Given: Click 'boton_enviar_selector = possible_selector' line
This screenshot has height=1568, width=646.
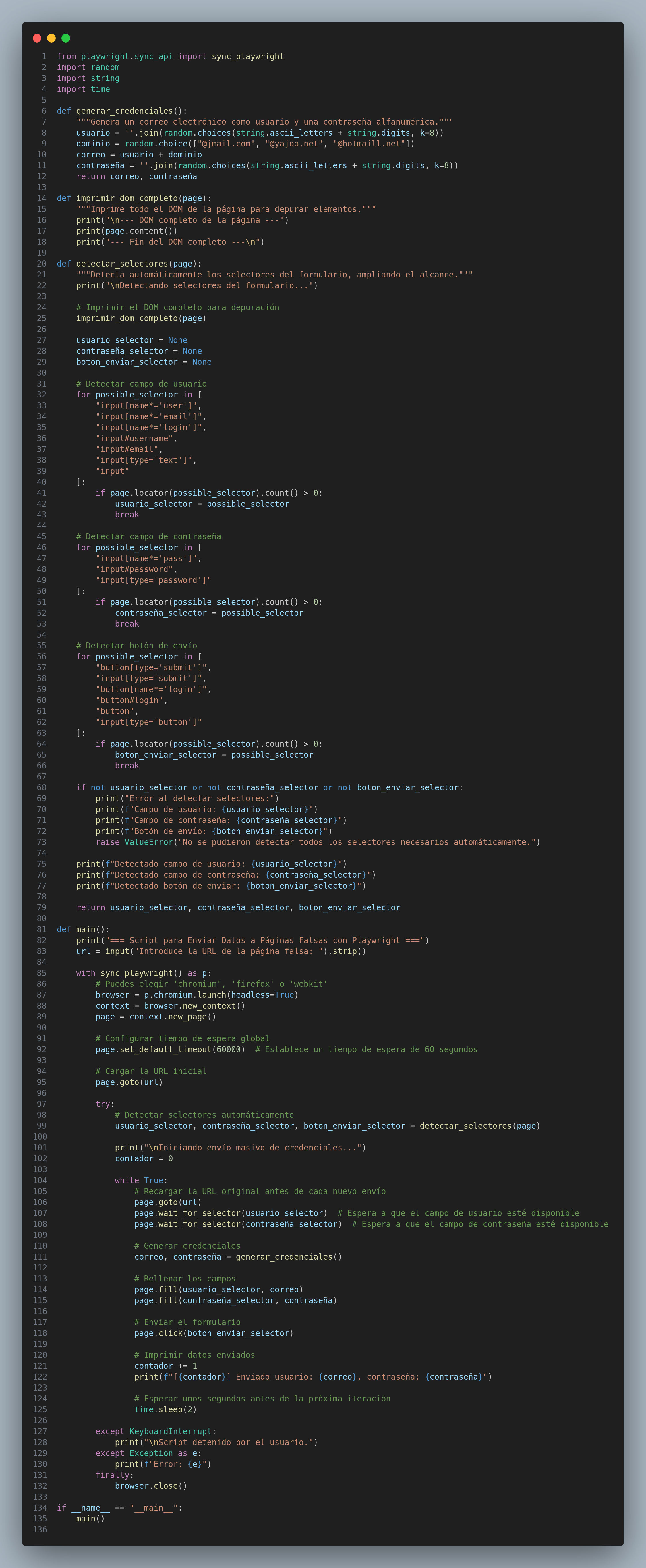Looking at the screenshot, I should [x=214, y=755].
